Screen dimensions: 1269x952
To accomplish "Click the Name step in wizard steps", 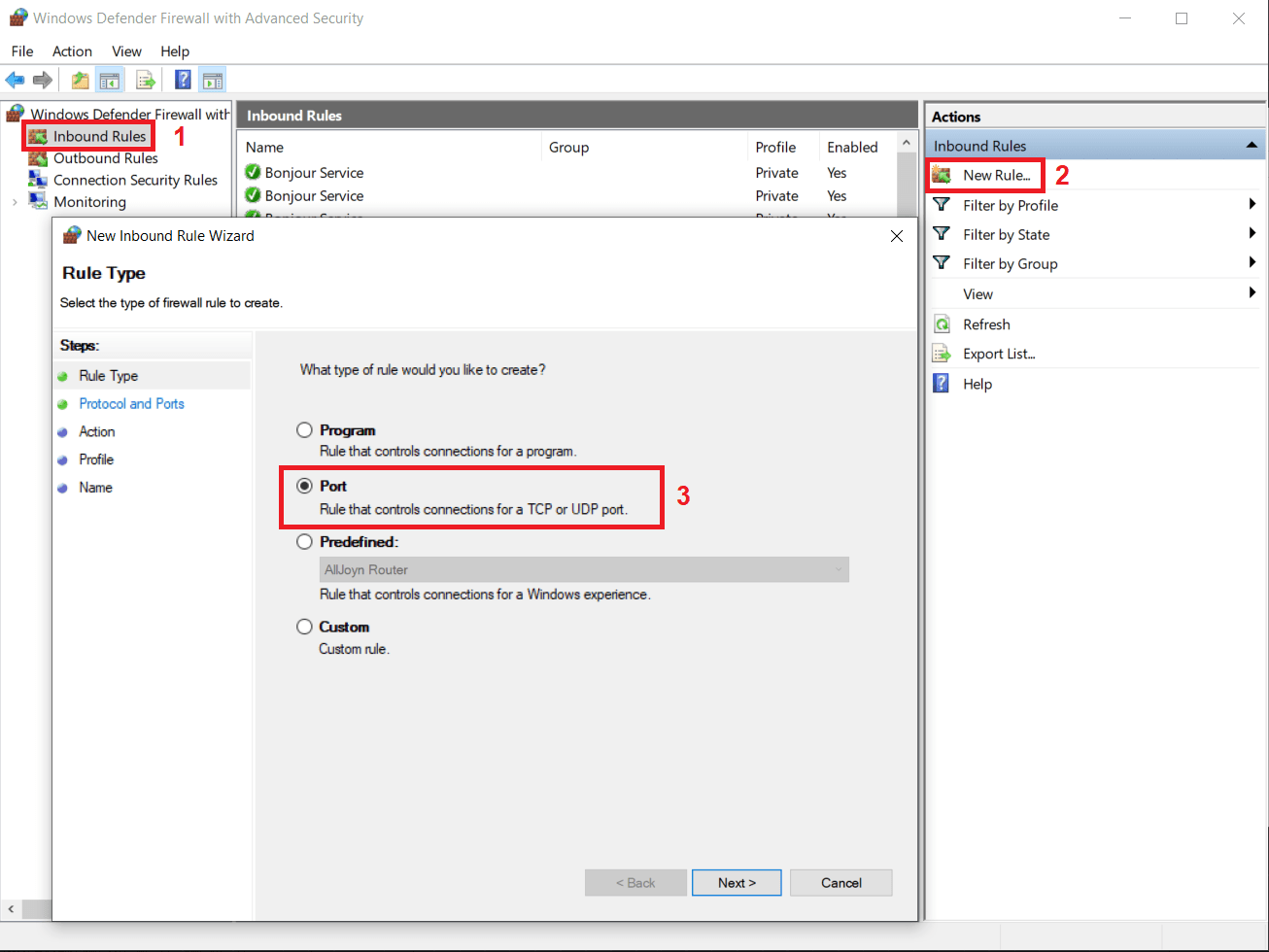I will click(95, 488).
